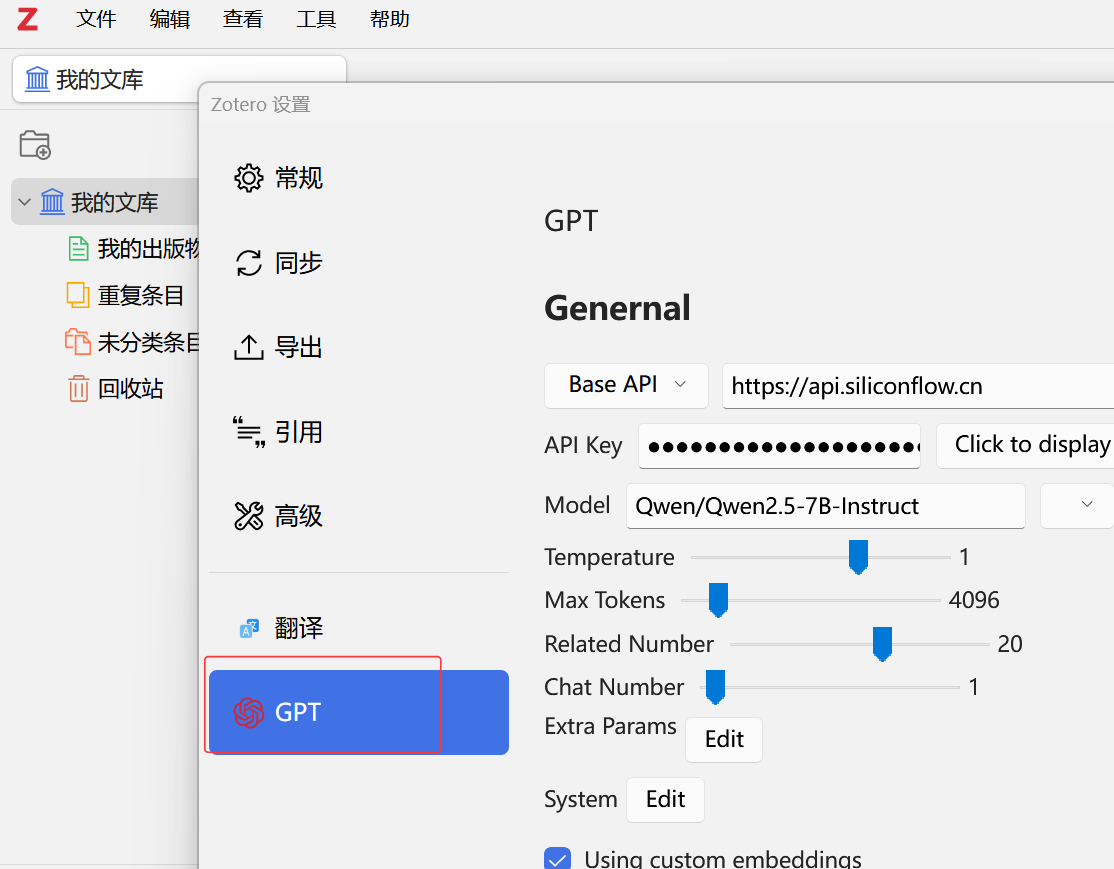Click the quote icon beside 引用
Viewport: 1114px width, 869px height.
pos(249,432)
